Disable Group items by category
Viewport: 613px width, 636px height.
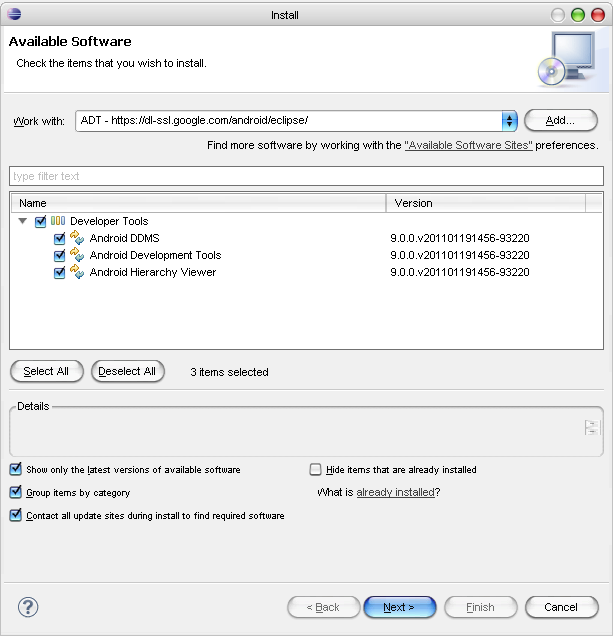(x=16, y=492)
